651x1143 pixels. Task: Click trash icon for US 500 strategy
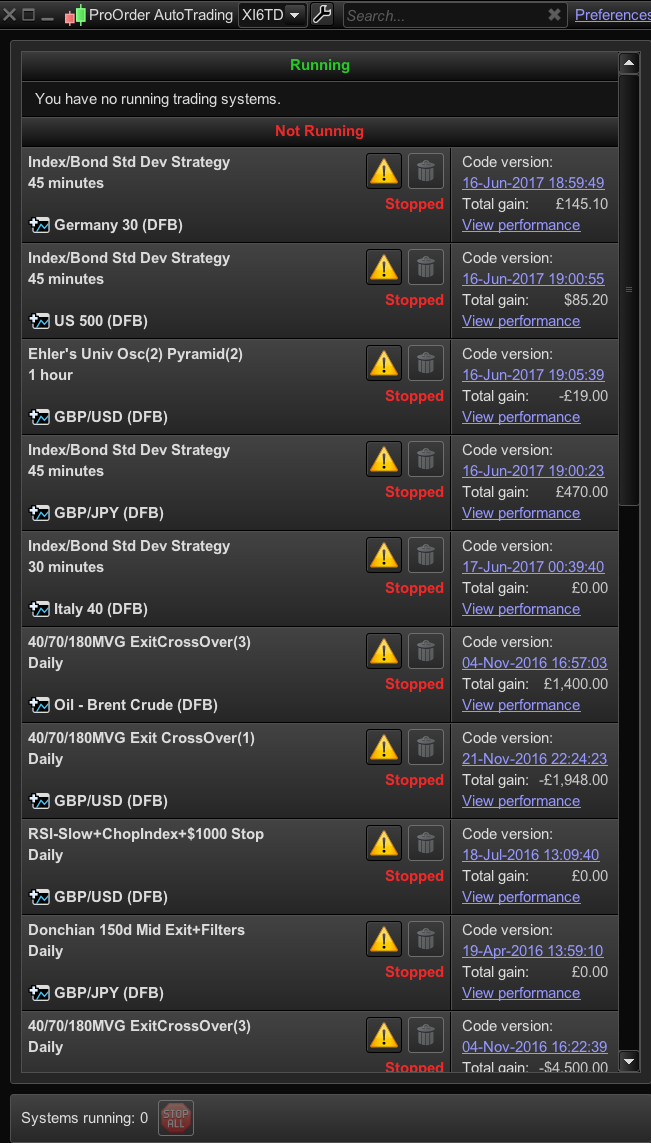coord(426,268)
